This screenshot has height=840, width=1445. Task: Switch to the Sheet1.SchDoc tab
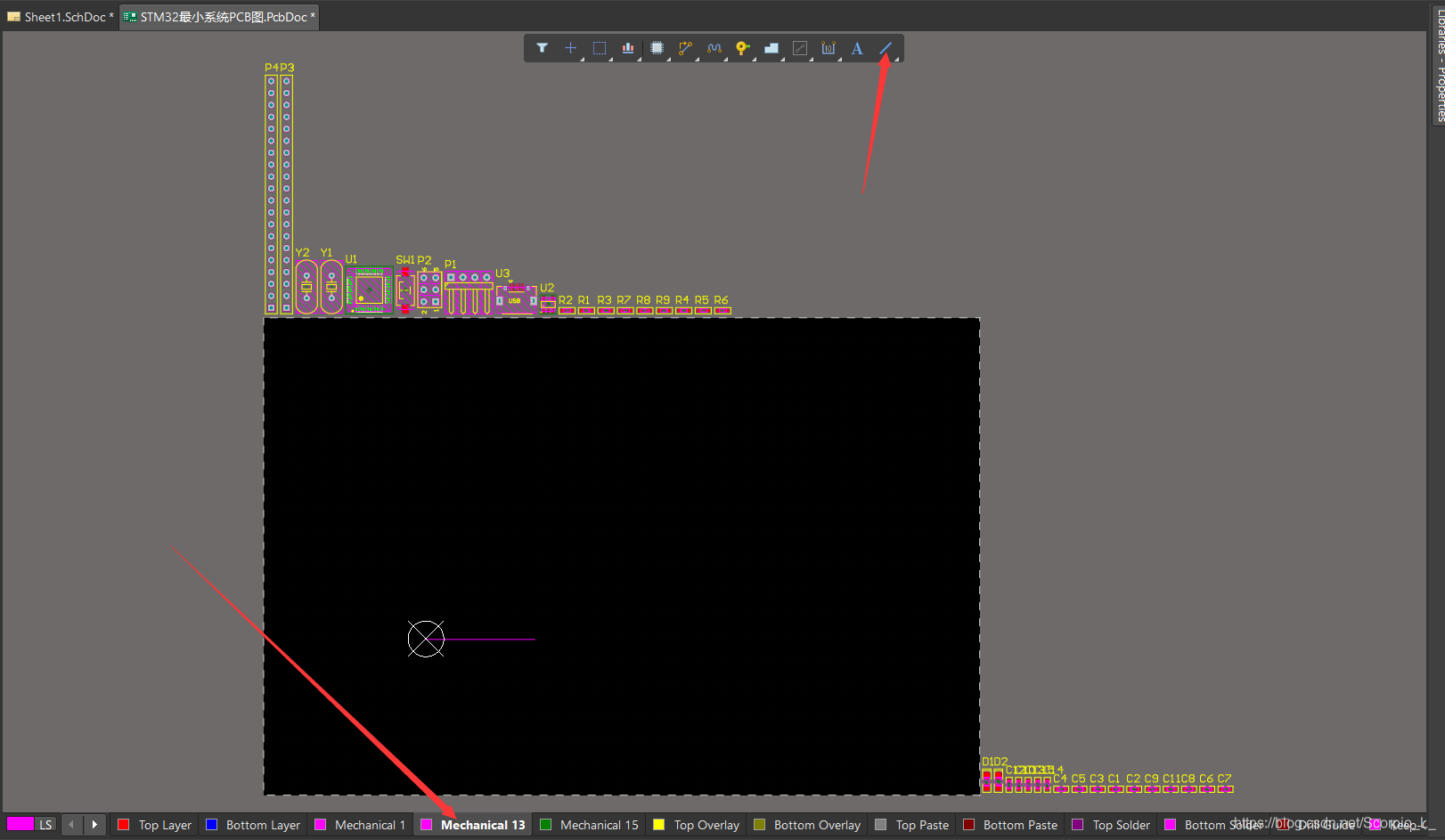click(61, 17)
